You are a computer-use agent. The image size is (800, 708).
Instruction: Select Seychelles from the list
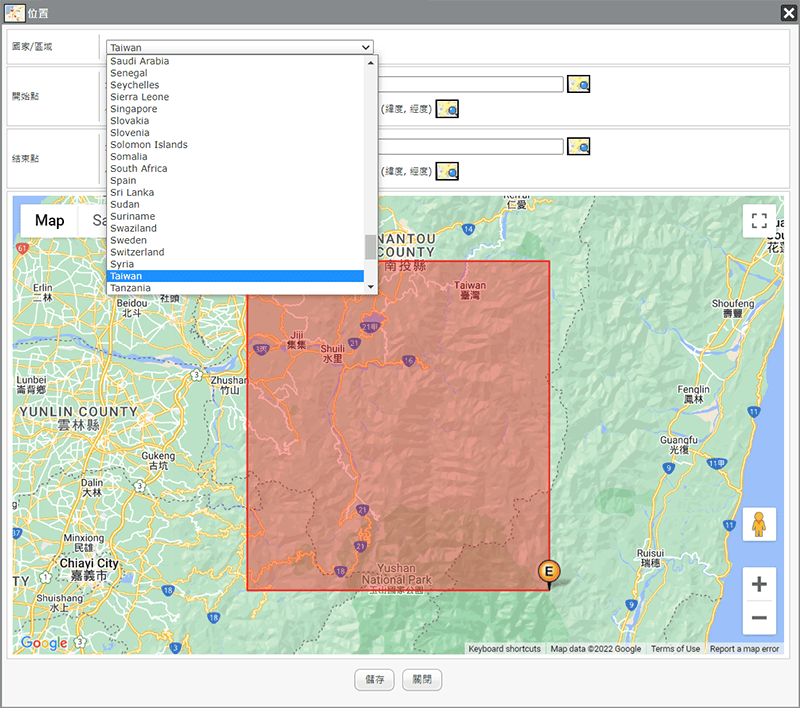pyautogui.click(x=236, y=85)
